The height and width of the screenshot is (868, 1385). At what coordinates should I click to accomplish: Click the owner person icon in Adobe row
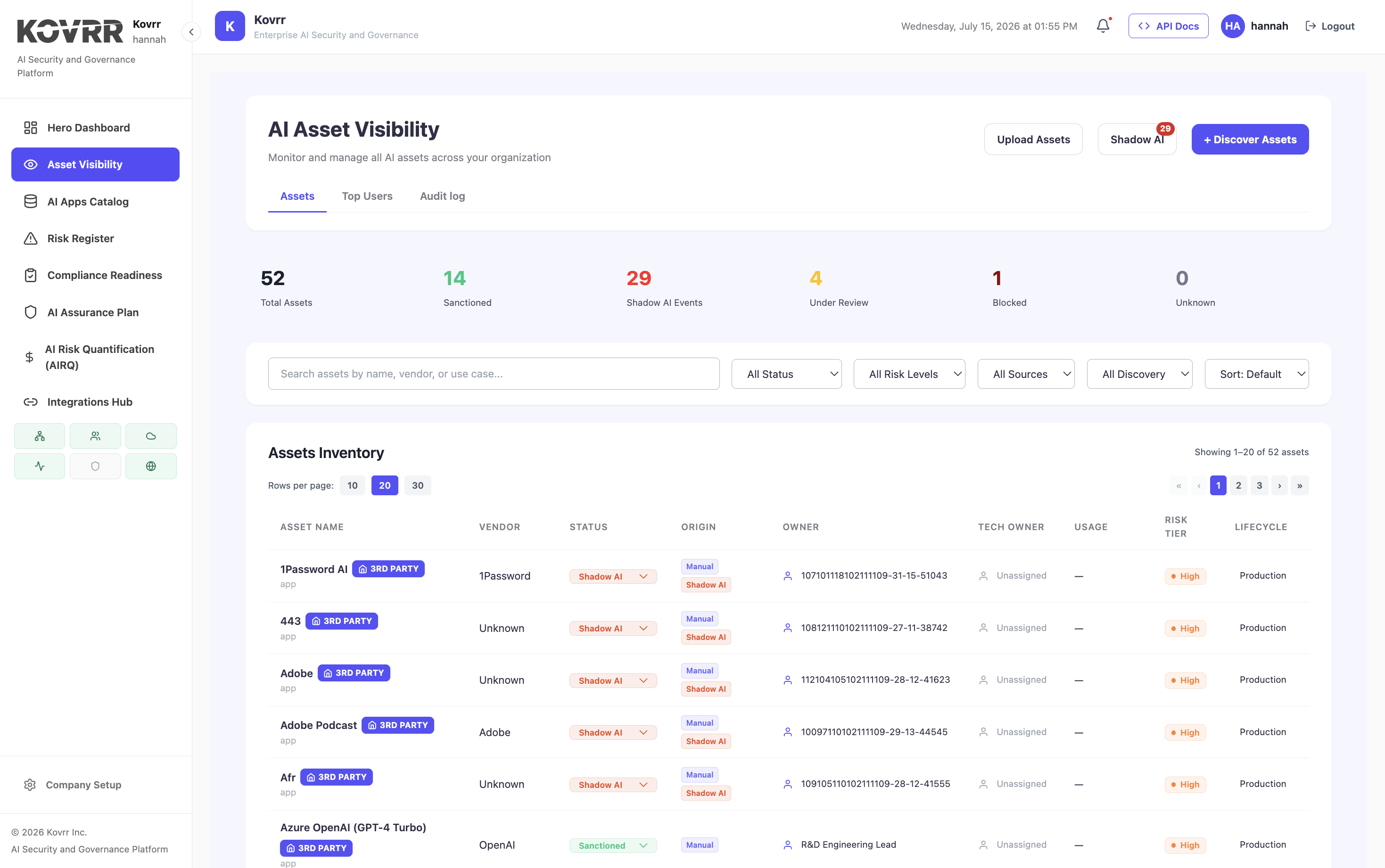788,680
